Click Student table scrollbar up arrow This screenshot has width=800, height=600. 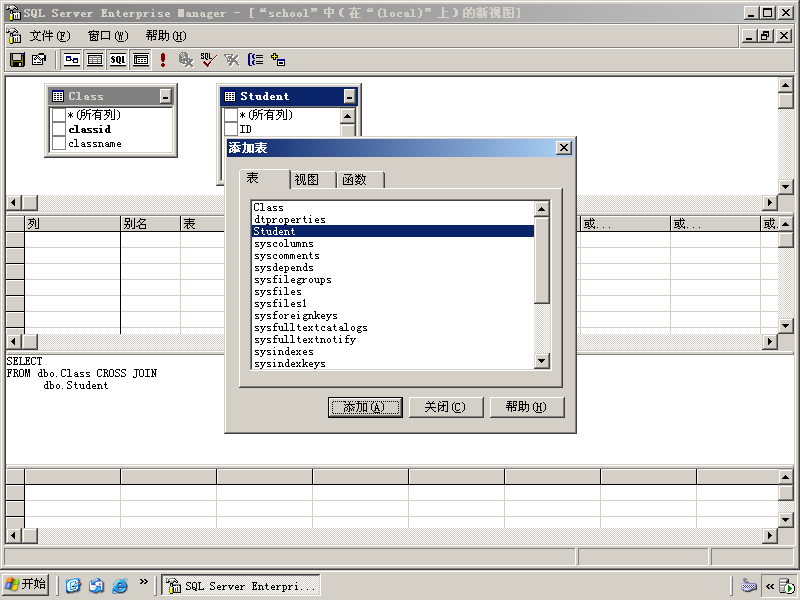tap(347, 116)
